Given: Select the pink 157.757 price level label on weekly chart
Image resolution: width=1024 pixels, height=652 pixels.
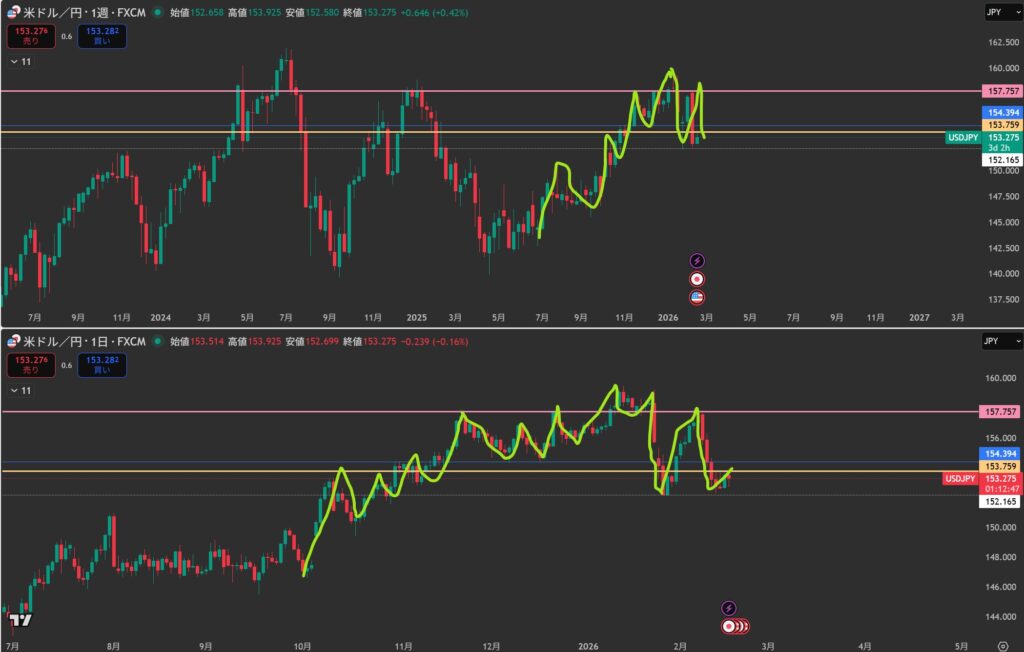Looking at the screenshot, I should point(1001,91).
